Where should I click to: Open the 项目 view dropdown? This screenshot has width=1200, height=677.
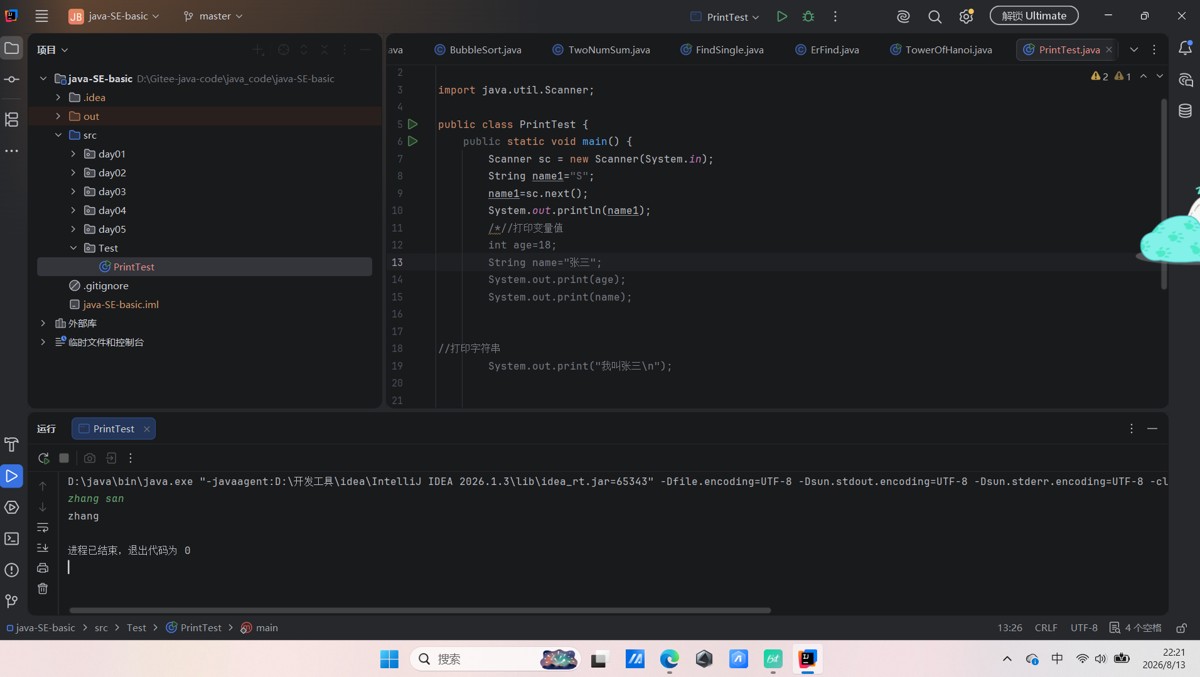[53, 49]
